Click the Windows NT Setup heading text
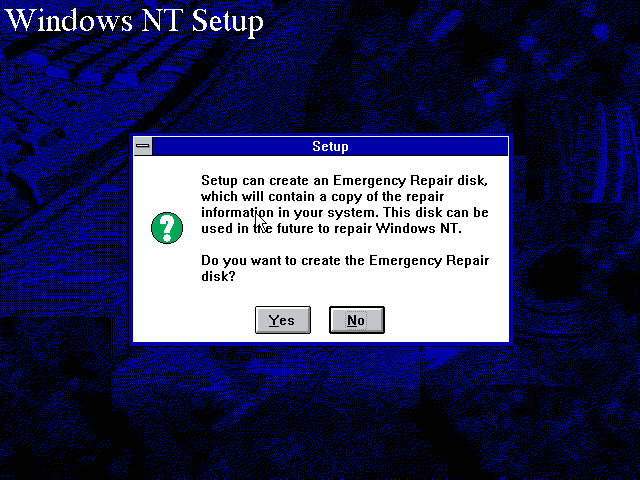 (x=134, y=20)
